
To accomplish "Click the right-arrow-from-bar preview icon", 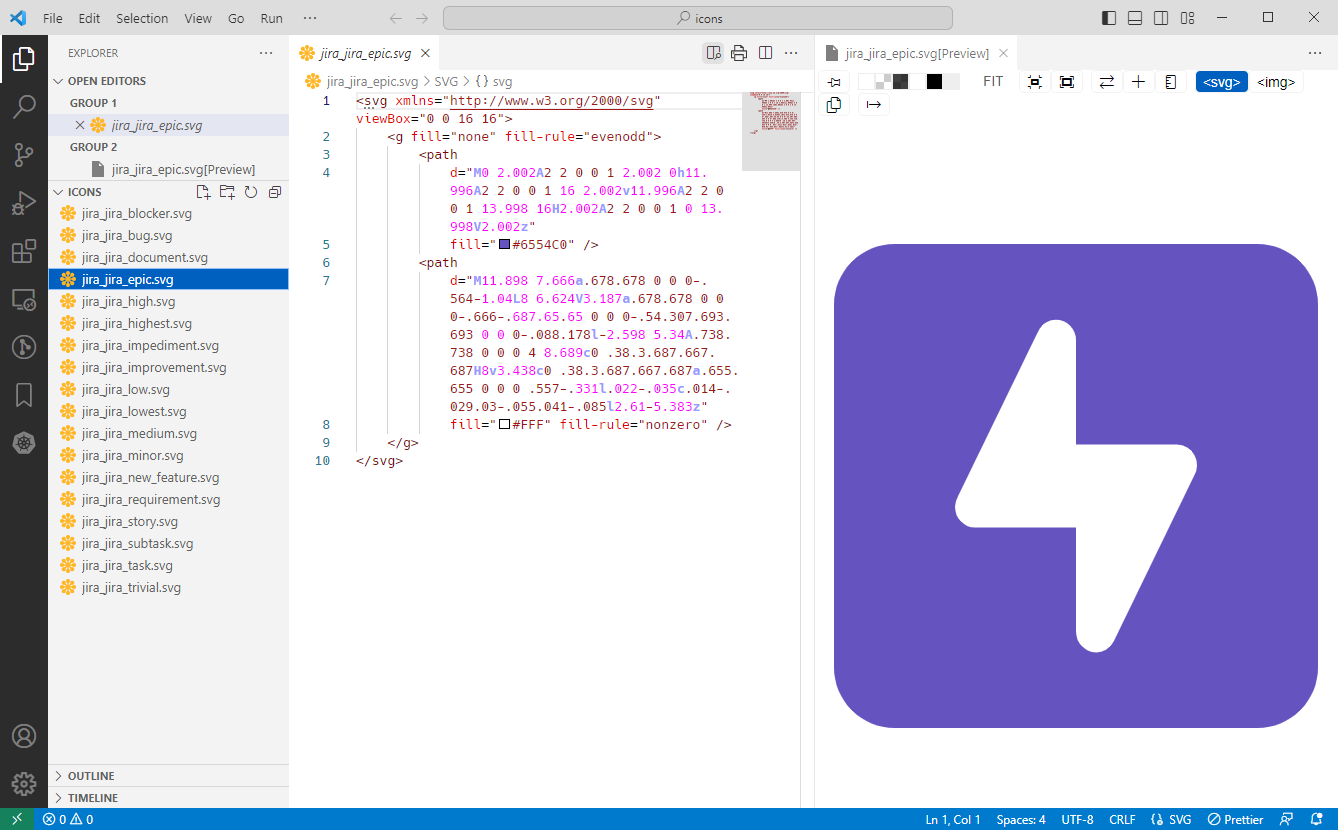I will click(874, 104).
